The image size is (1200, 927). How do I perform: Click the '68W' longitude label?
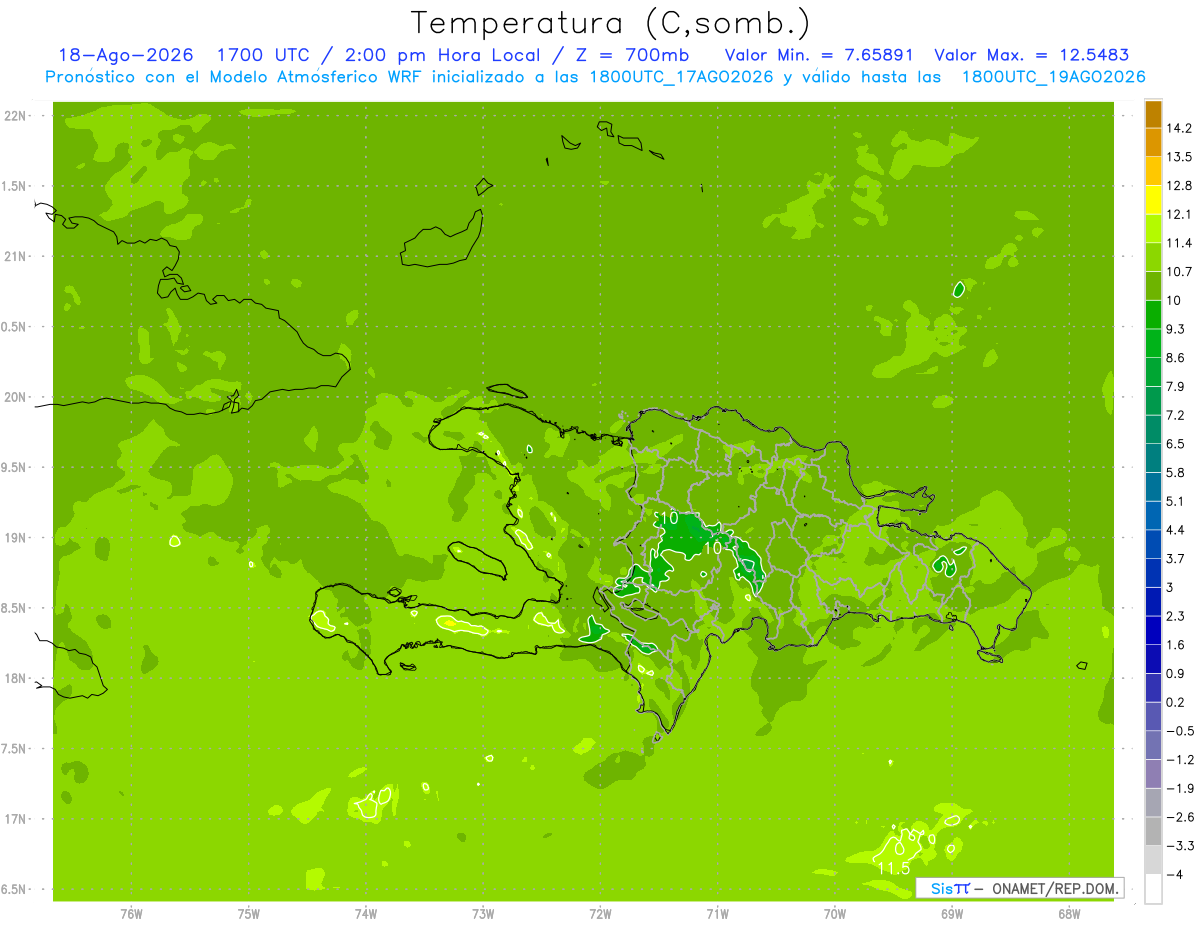coord(1068,913)
